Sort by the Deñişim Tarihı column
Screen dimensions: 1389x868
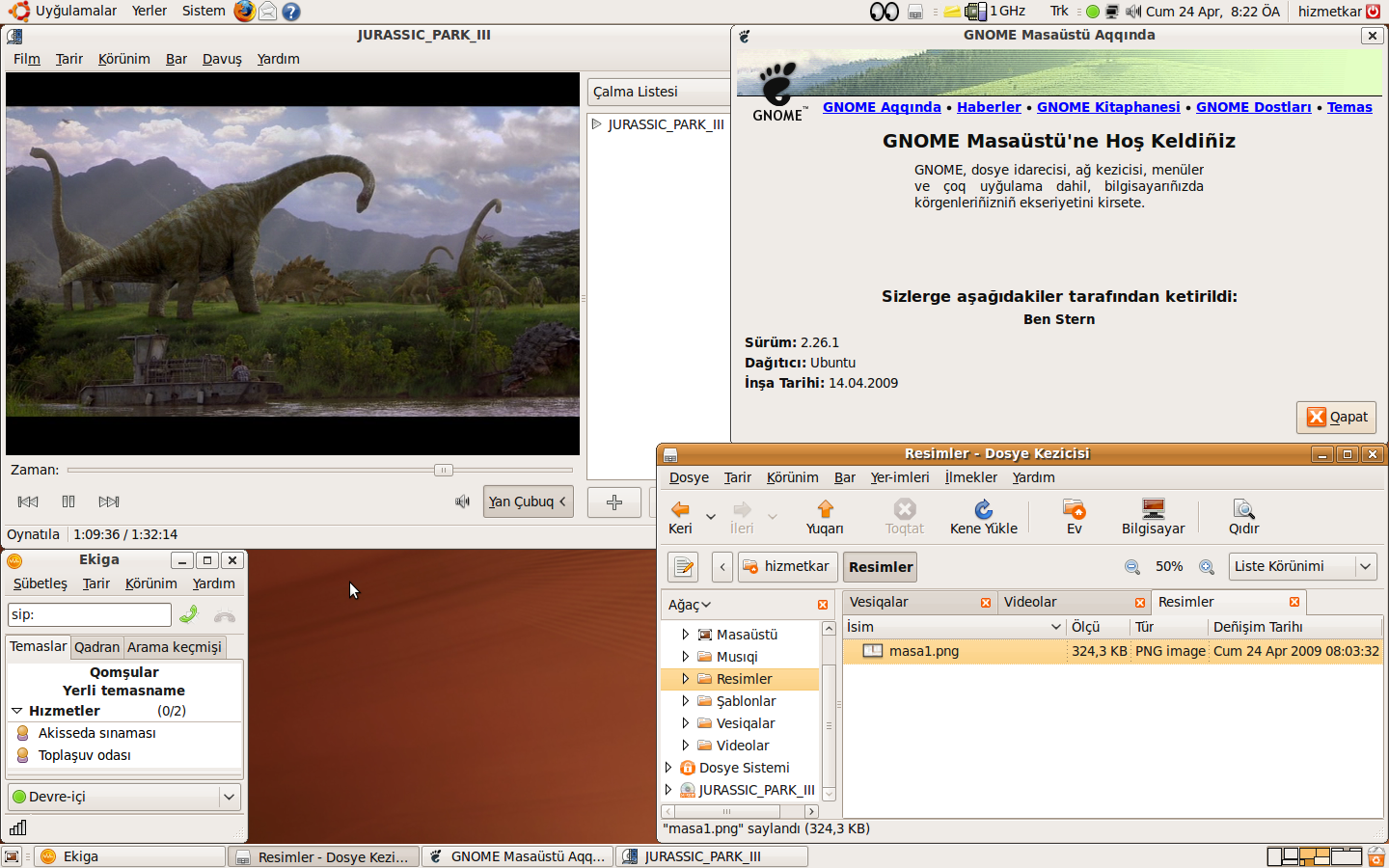[x=1295, y=627]
